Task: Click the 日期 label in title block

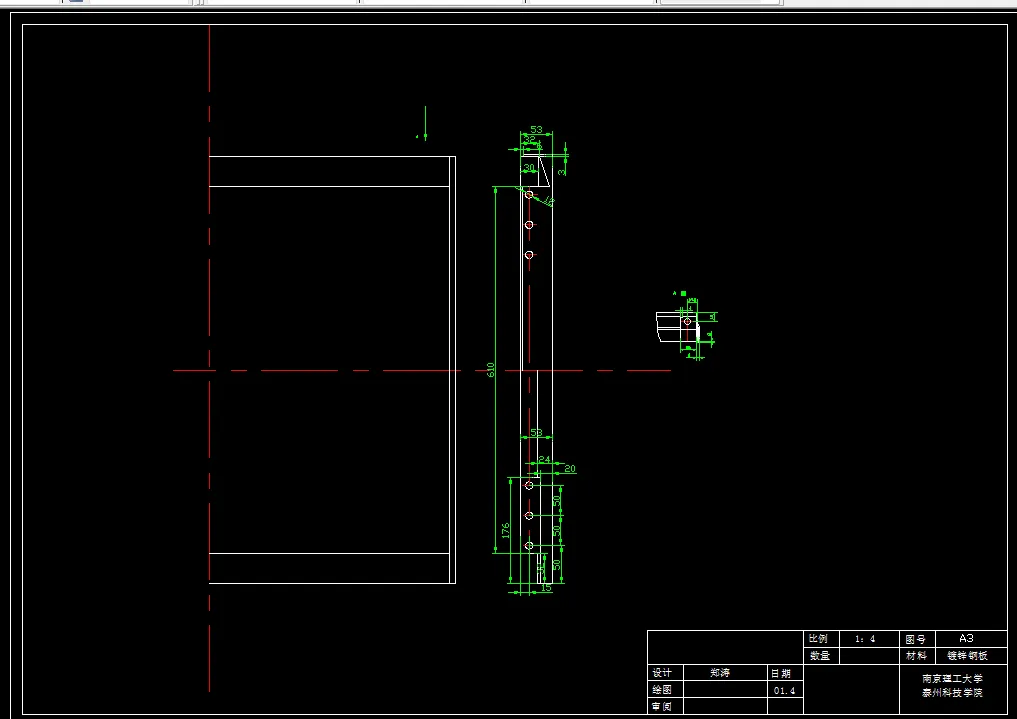Action: click(x=781, y=674)
